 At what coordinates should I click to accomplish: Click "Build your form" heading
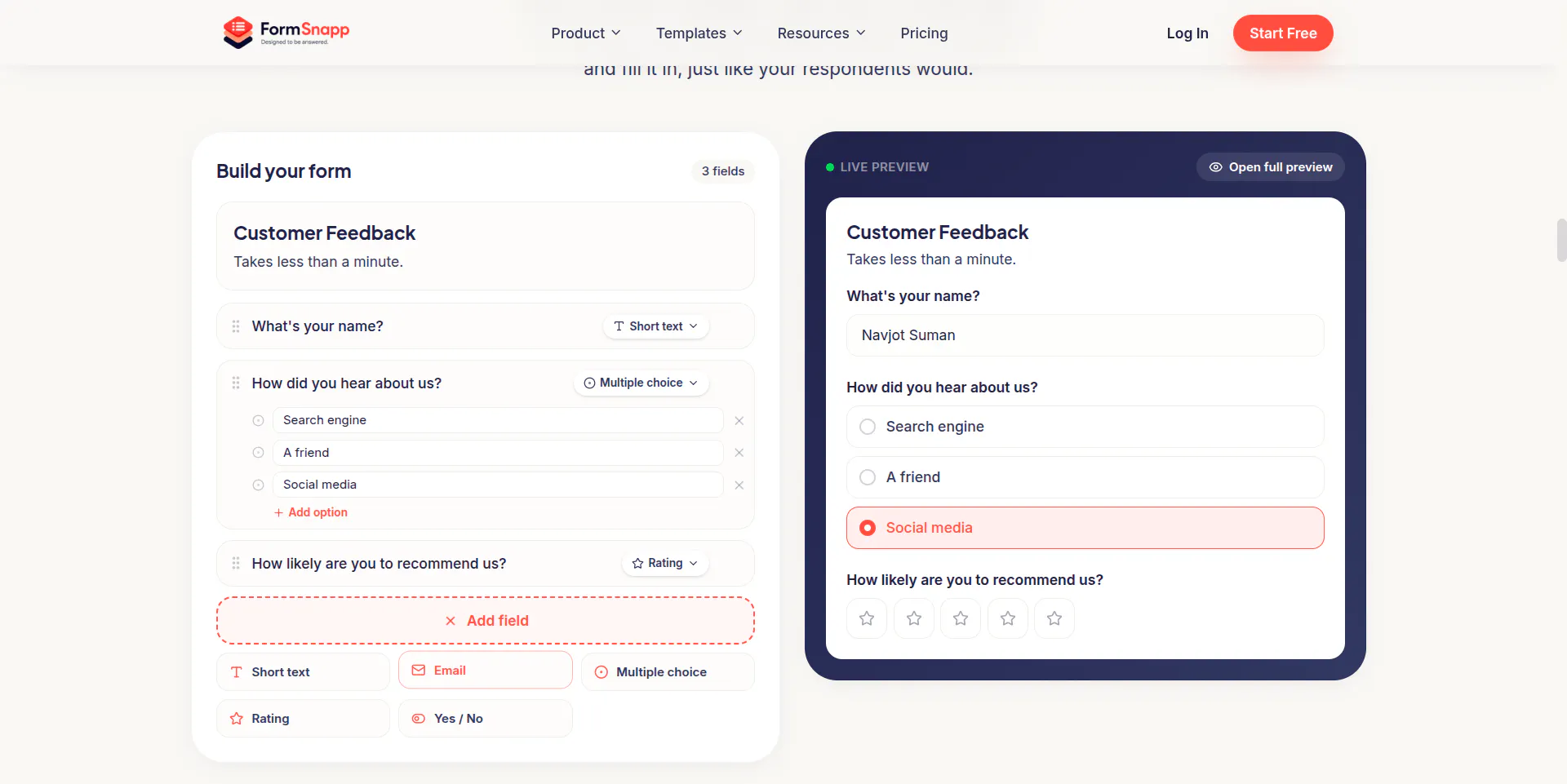tap(284, 171)
